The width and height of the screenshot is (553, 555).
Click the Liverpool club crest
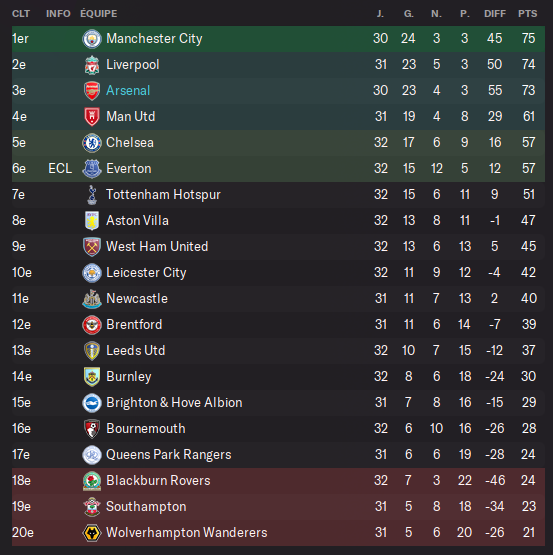tap(92, 65)
